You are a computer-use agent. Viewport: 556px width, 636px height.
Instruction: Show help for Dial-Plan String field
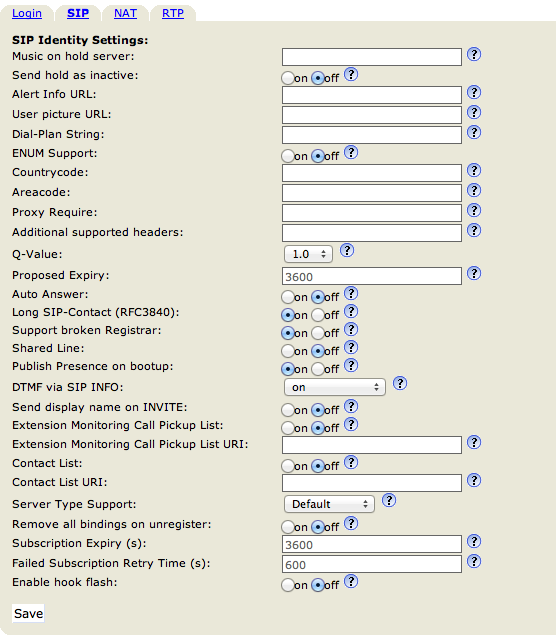(474, 132)
